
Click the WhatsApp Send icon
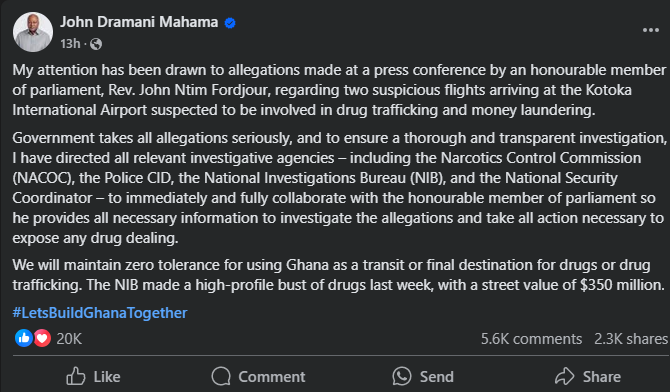pos(402,376)
